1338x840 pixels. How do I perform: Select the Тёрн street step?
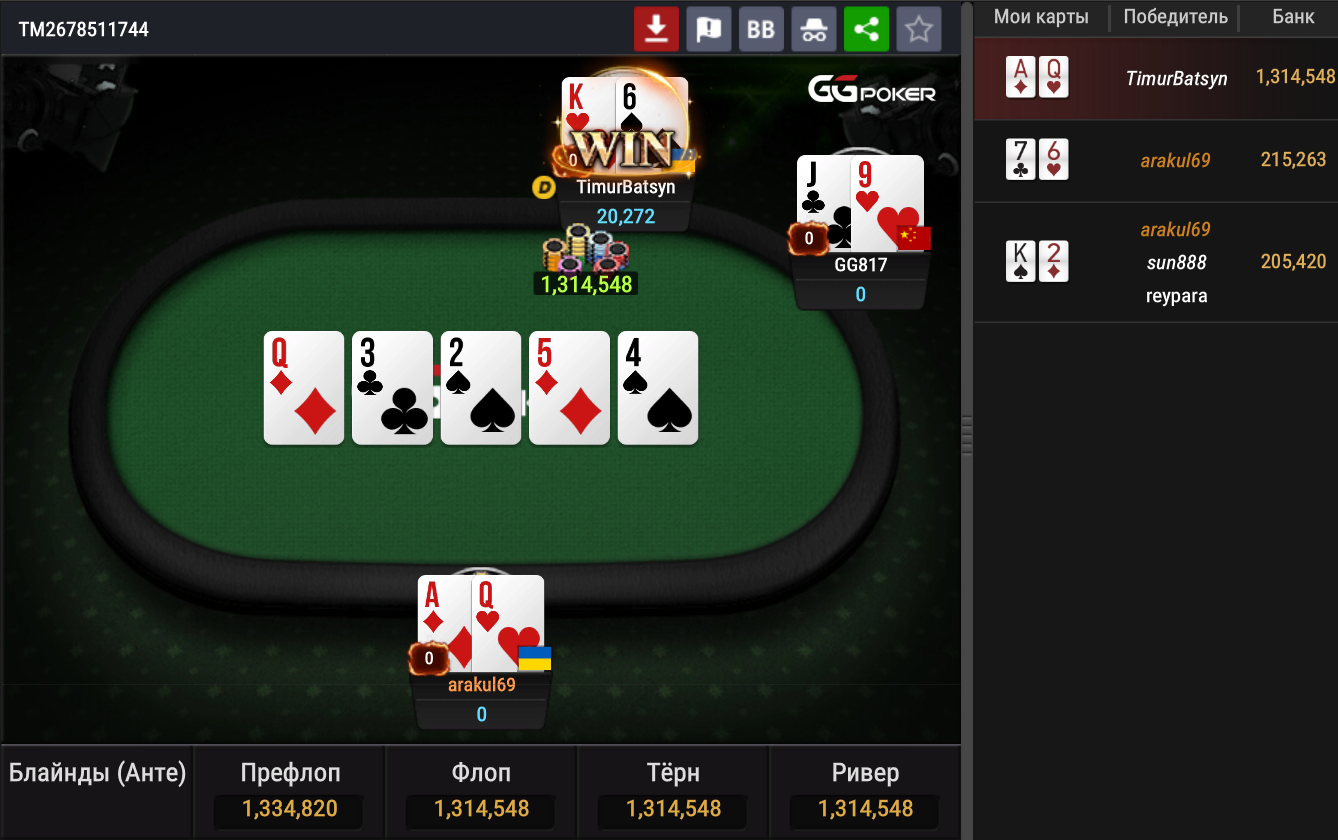673,792
